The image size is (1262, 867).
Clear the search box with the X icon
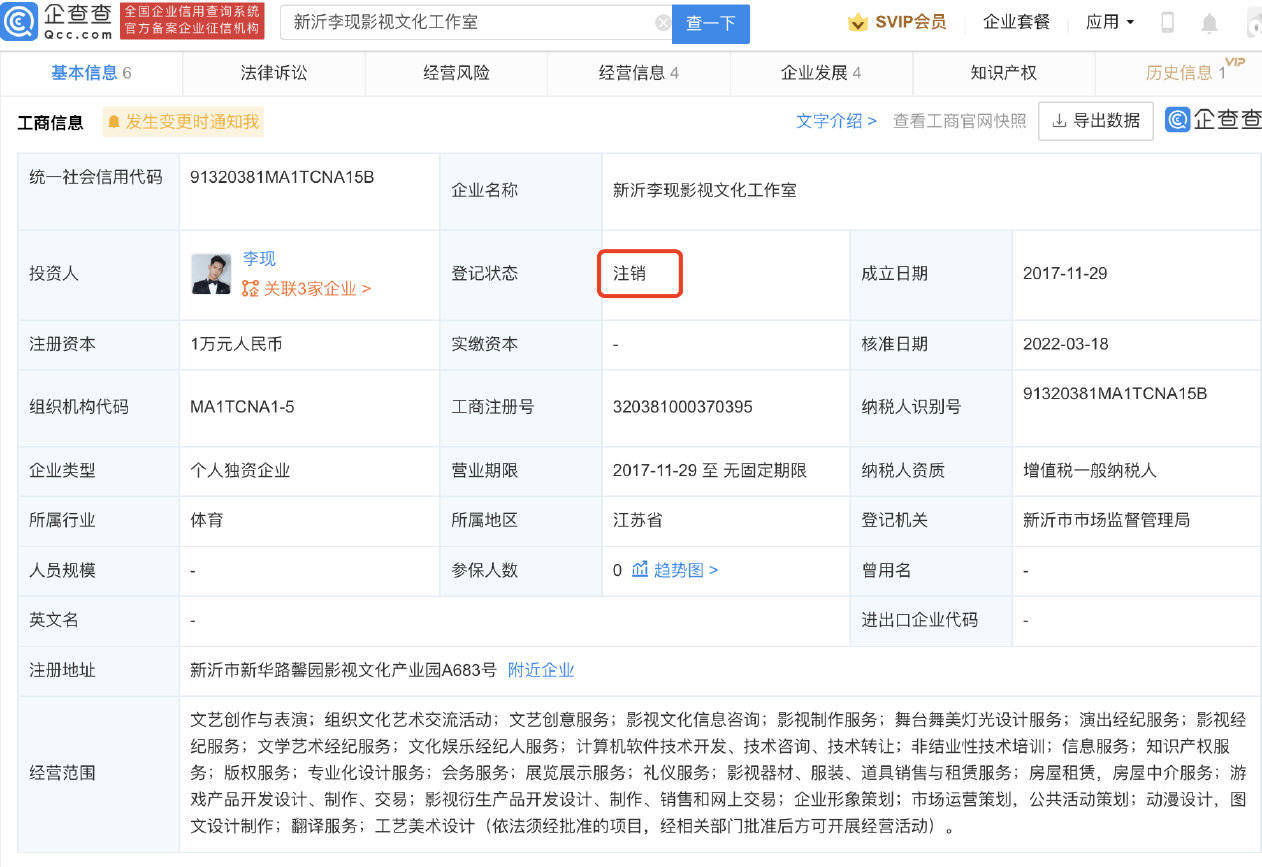tap(662, 23)
